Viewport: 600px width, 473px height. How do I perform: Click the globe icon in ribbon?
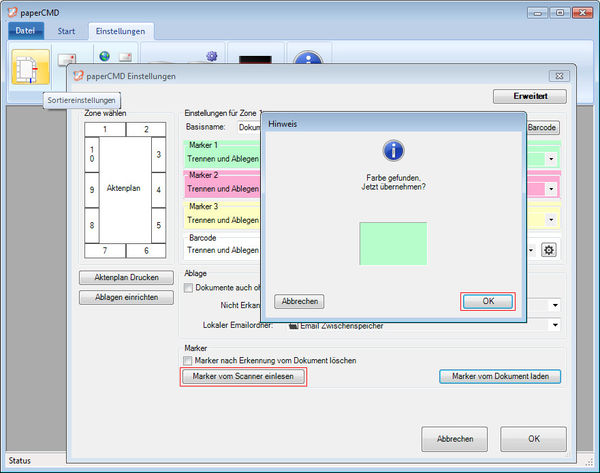[104, 56]
